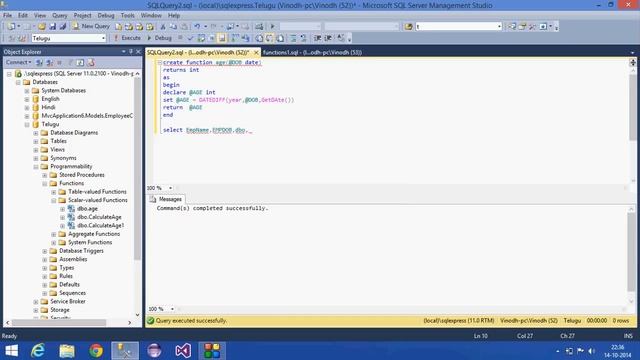The width and height of the screenshot is (640, 360).
Task: Click the Cut scissors icon
Action: click(163, 27)
